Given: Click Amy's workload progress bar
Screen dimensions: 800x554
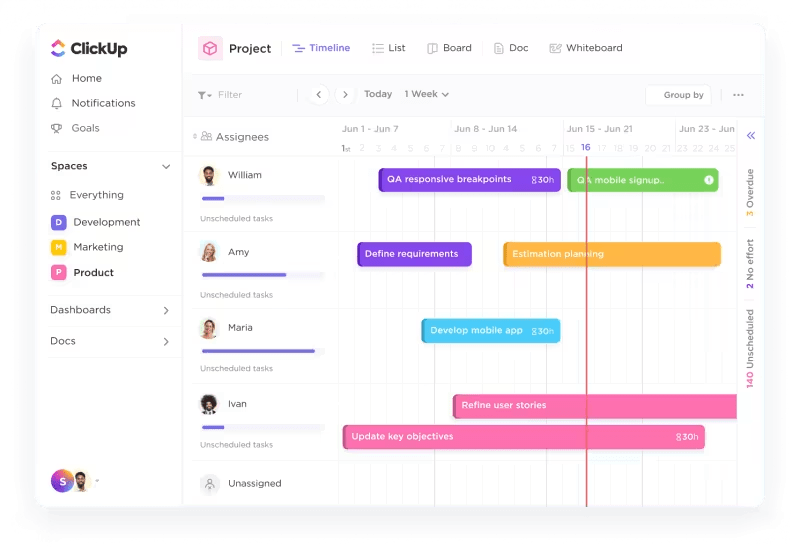Looking at the screenshot, I should [263, 275].
